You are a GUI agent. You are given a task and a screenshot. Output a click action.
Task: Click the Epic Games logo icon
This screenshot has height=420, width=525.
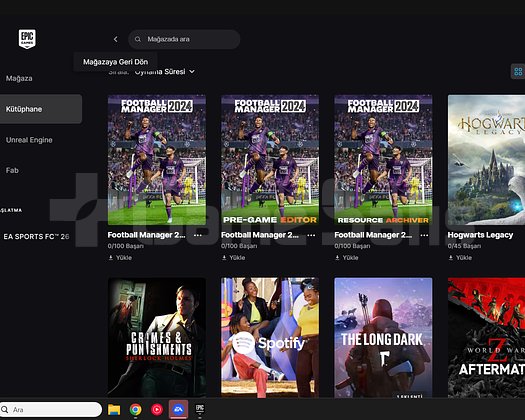(27, 39)
